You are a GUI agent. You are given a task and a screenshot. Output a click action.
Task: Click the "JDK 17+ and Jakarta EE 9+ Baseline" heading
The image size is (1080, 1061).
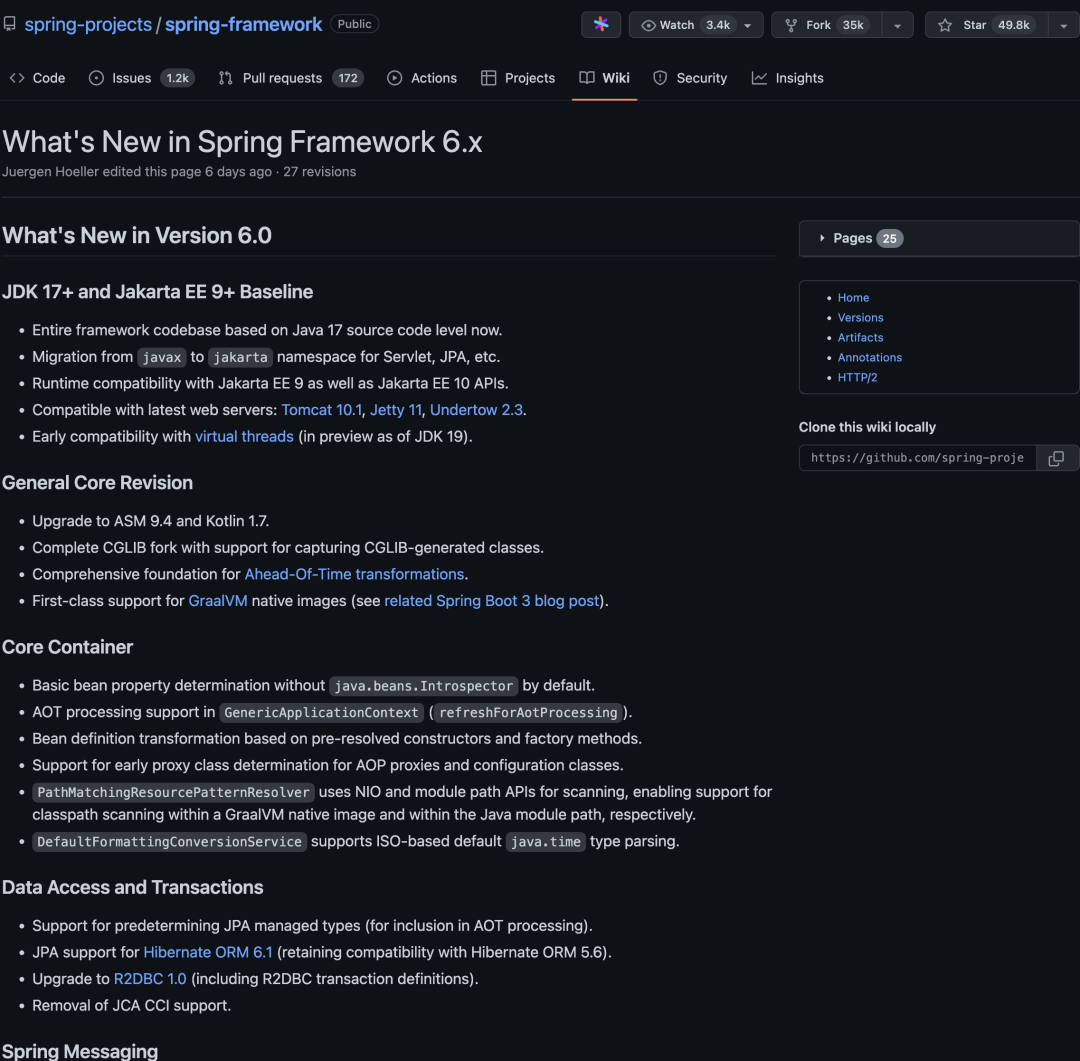pos(158,292)
